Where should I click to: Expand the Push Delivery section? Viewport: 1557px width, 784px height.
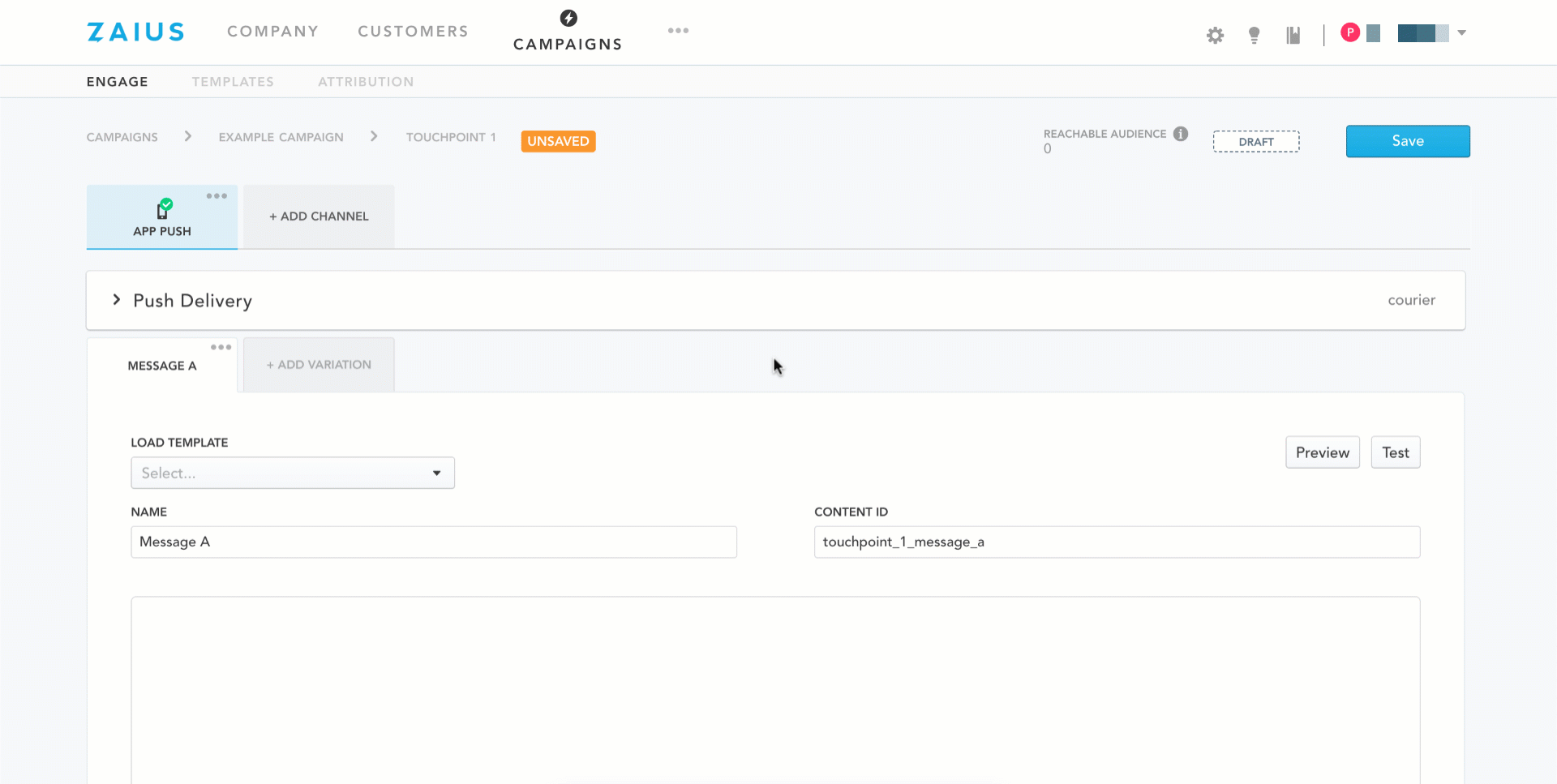[117, 300]
